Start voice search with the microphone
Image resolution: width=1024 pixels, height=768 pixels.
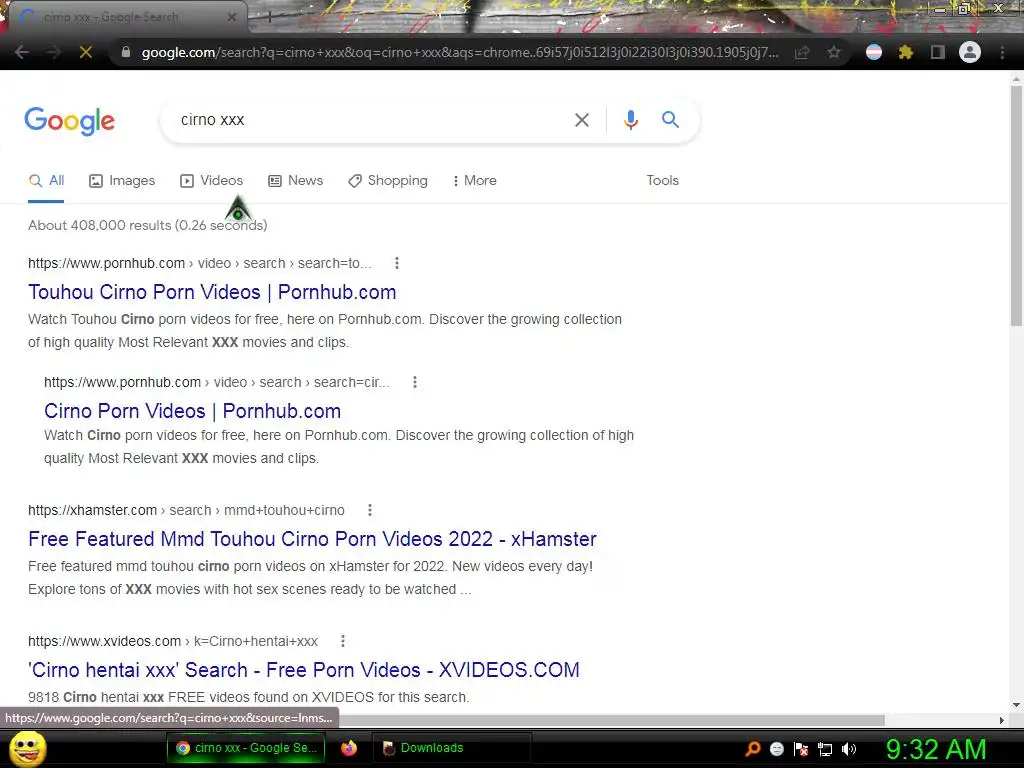point(630,120)
